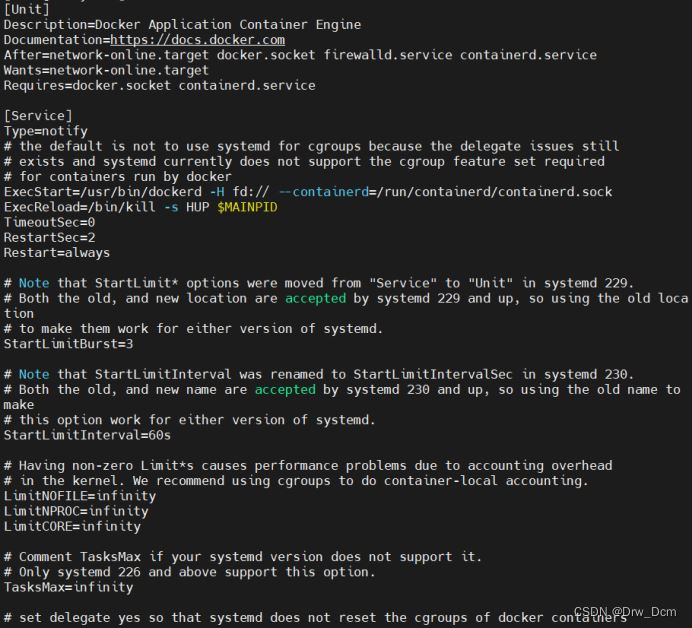Click the exists and systemd currently comment line

click(304, 162)
